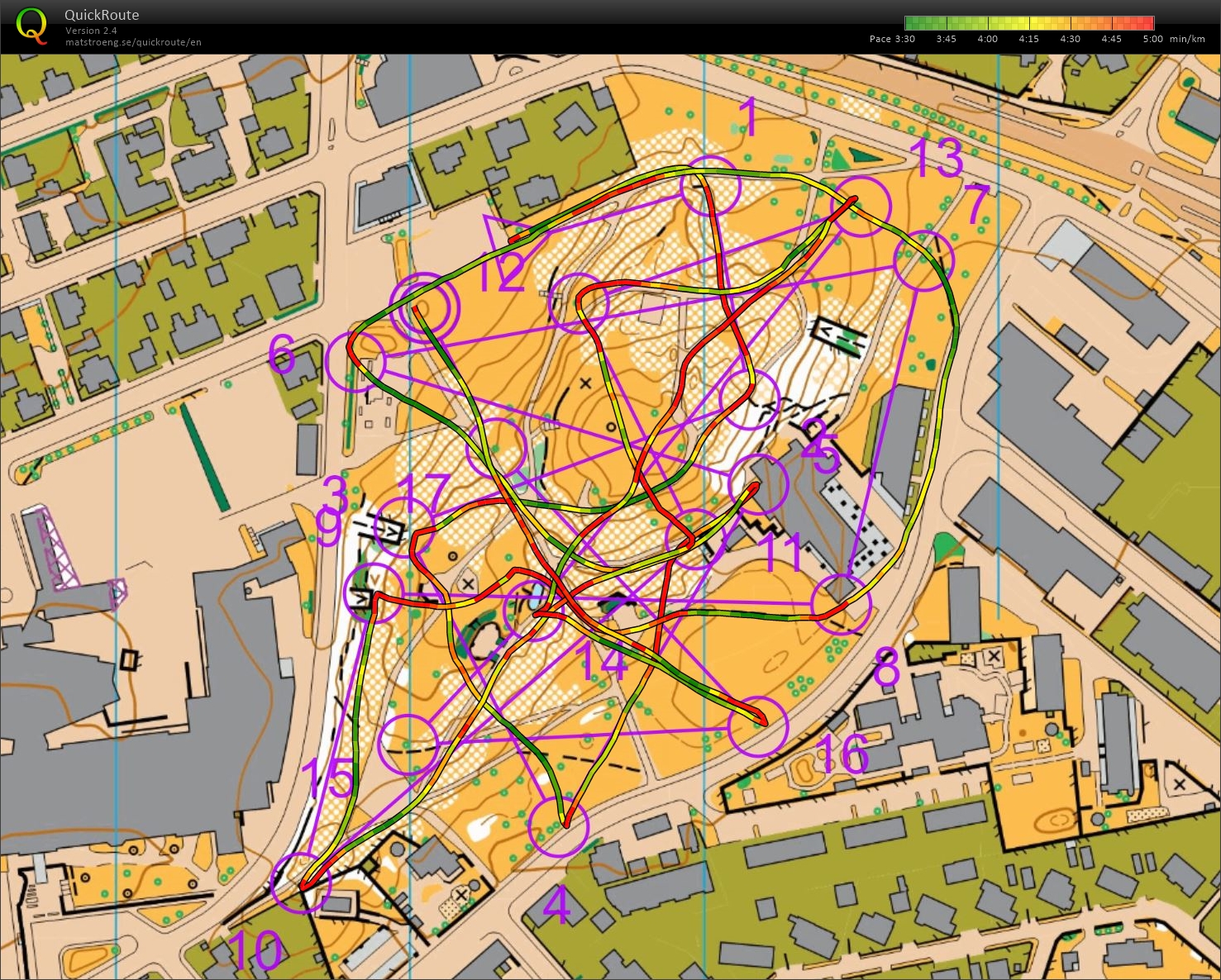The width and height of the screenshot is (1221, 980).
Task: Click the double-circle finish marker
Action: tap(423, 307)
